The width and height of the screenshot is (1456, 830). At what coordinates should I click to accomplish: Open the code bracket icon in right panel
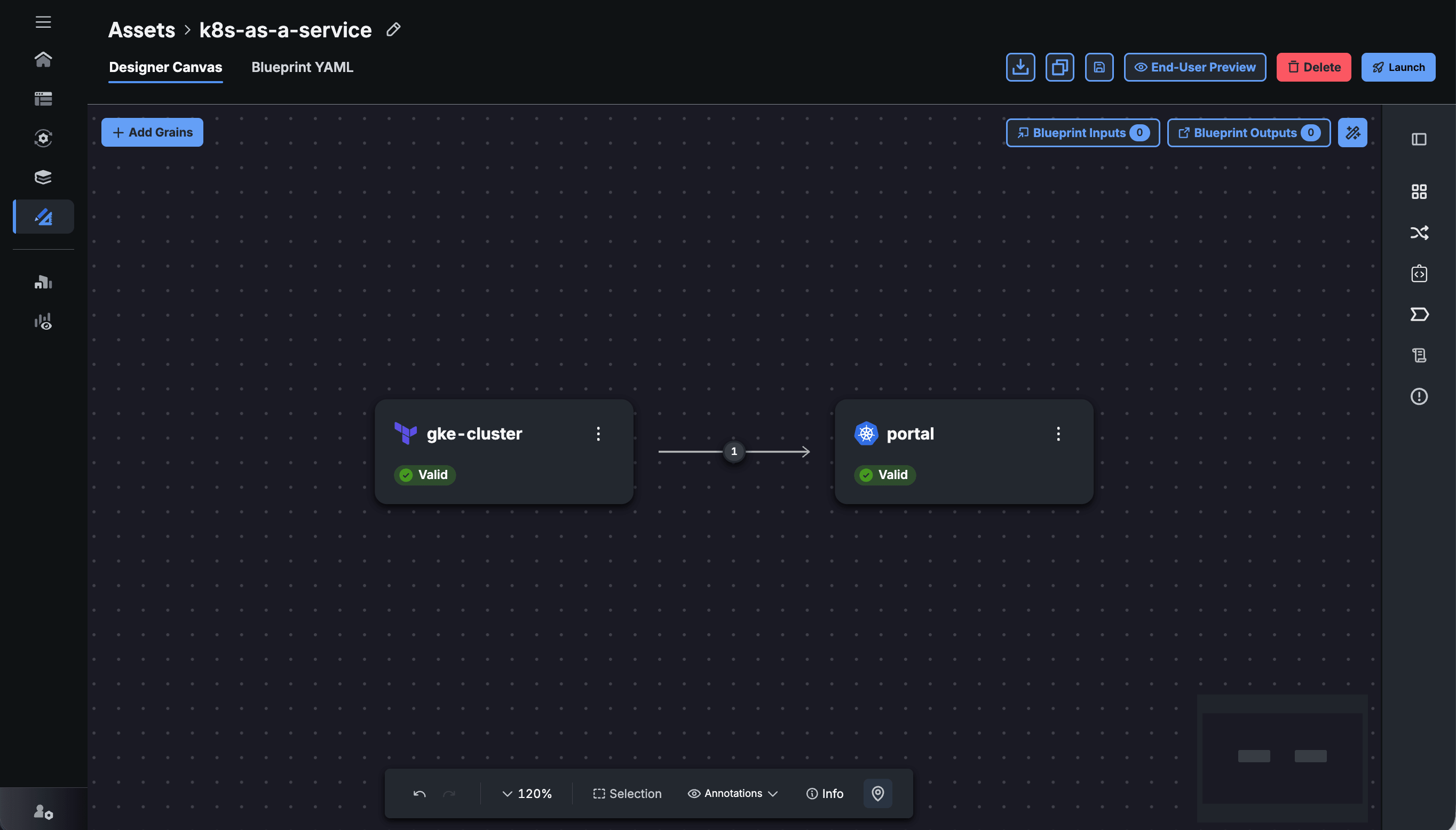point(1419,274)
